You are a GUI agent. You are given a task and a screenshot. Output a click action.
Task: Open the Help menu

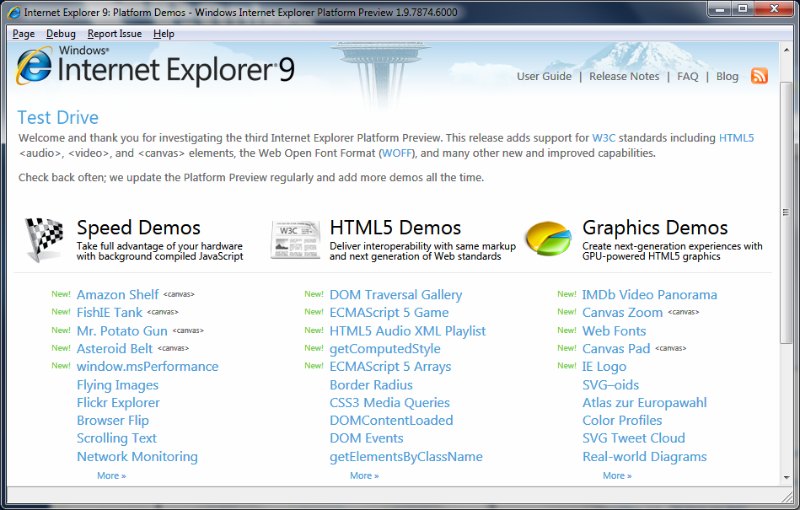pyautogui.click(x=164, y=34)
